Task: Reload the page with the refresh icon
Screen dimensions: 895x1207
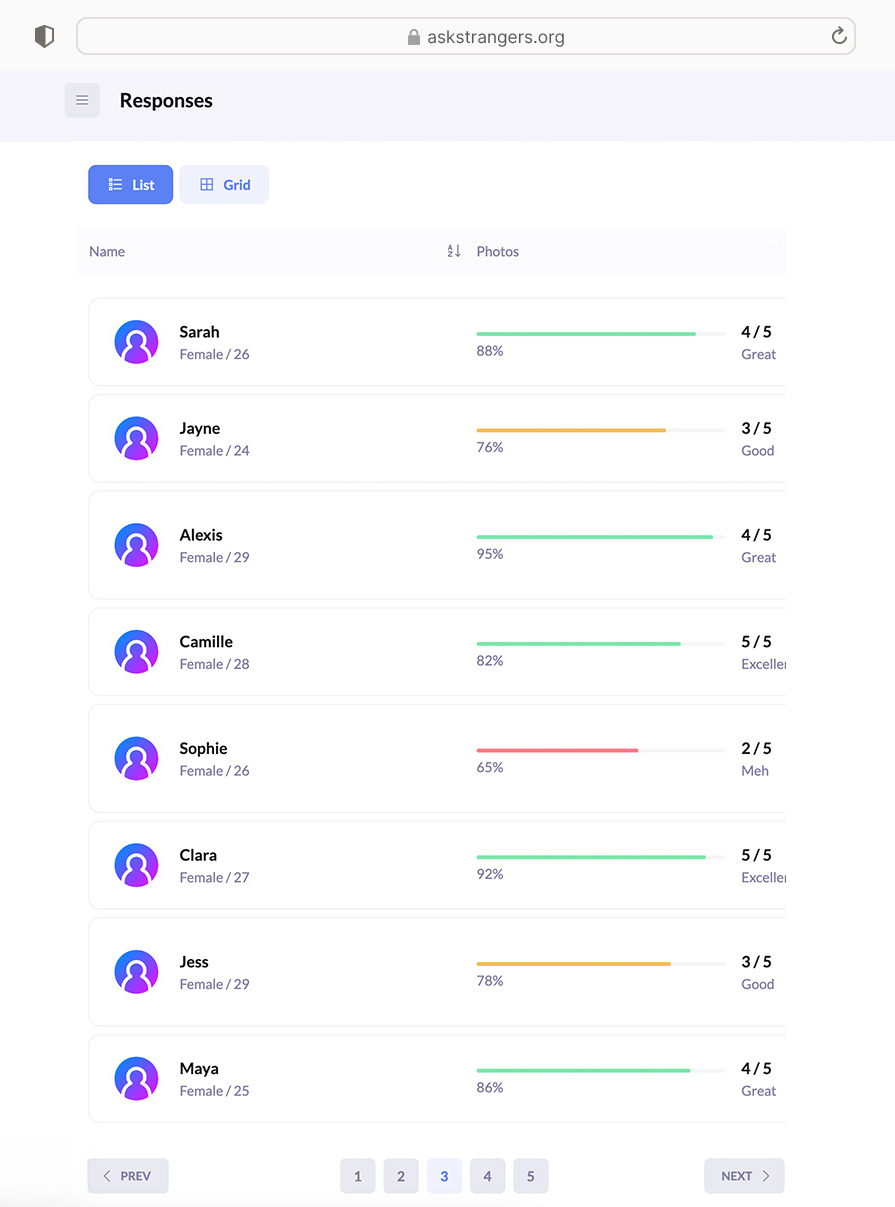Action: pos(839,37)
